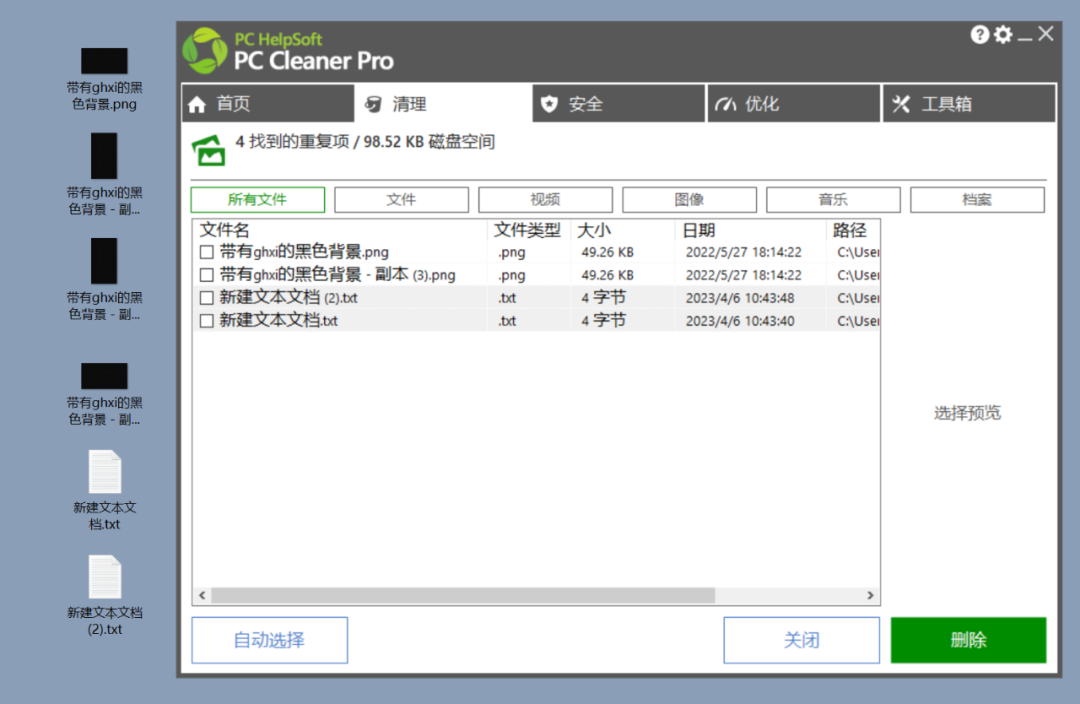Click the horizontal scrollbar right arrow

(871, 595)
